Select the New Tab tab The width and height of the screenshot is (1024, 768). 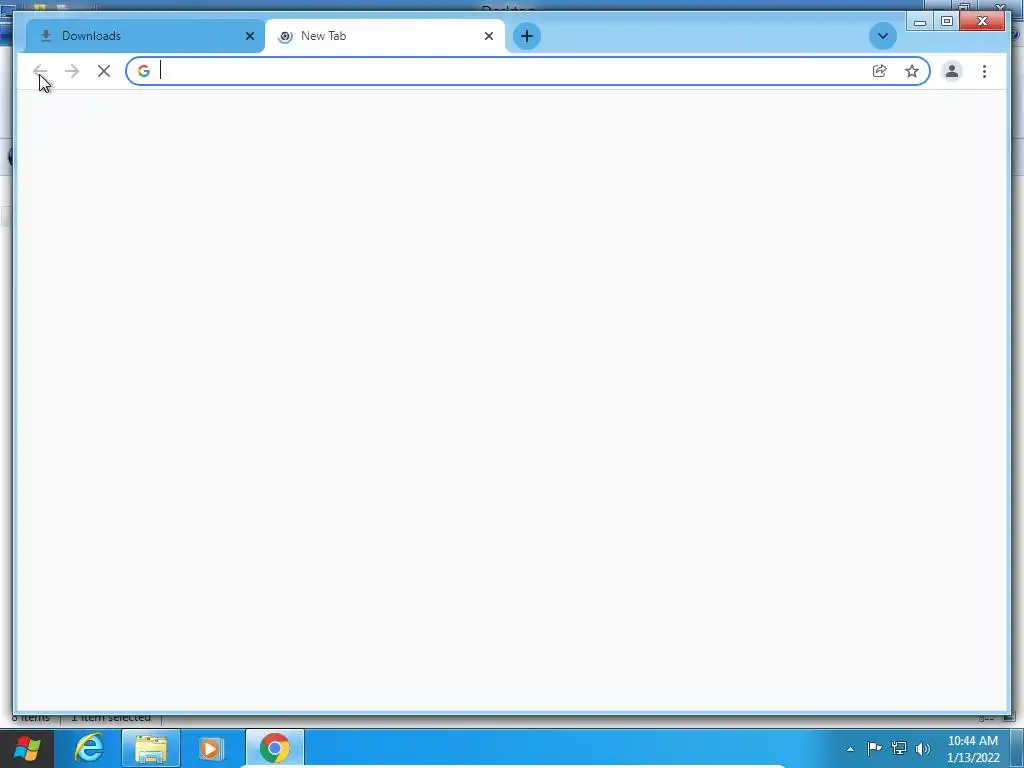pyautogui.click(x=385, y=36)
